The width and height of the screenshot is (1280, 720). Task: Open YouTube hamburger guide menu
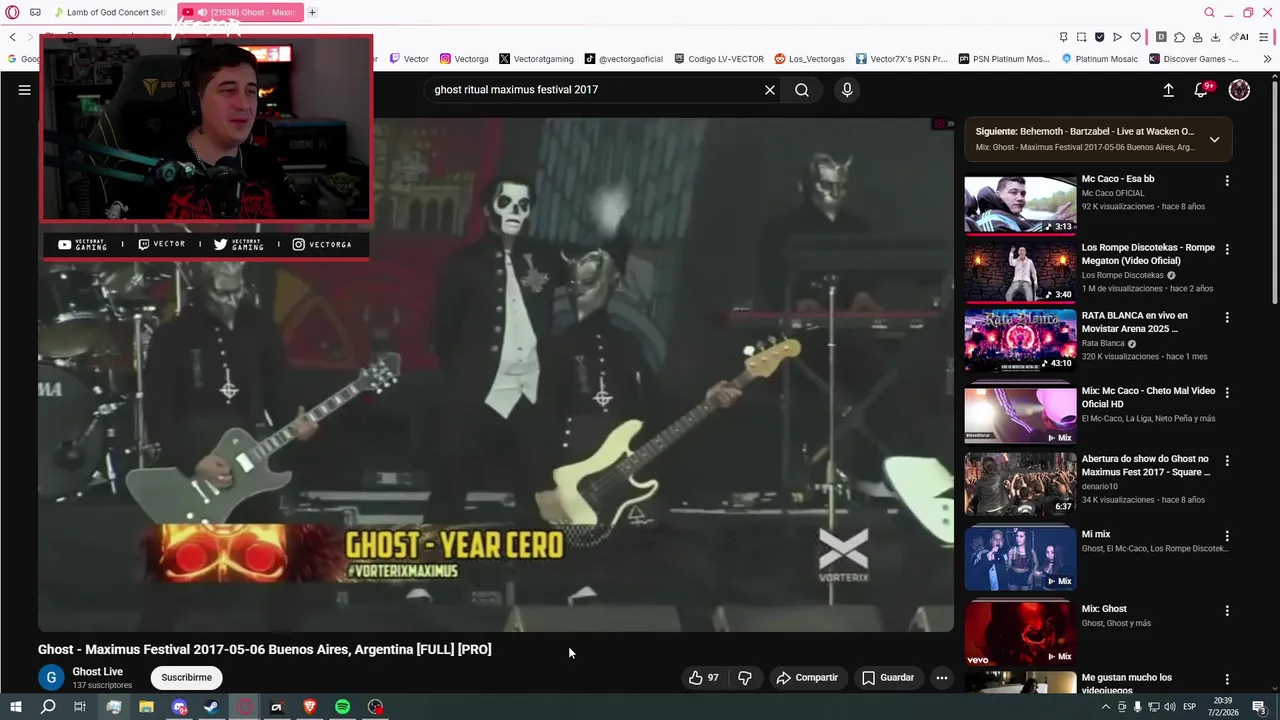(24, 90)
